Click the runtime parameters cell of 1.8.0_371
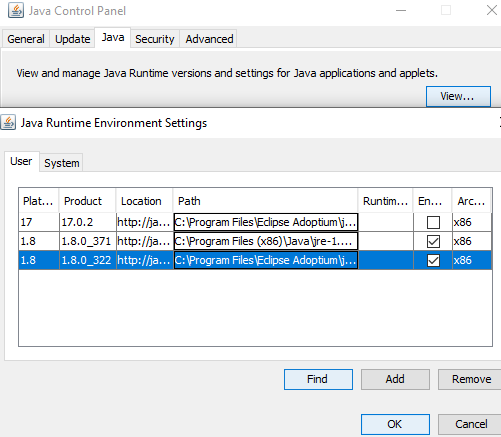The width and height of the screenshot is (501, 437). point(386,241)
